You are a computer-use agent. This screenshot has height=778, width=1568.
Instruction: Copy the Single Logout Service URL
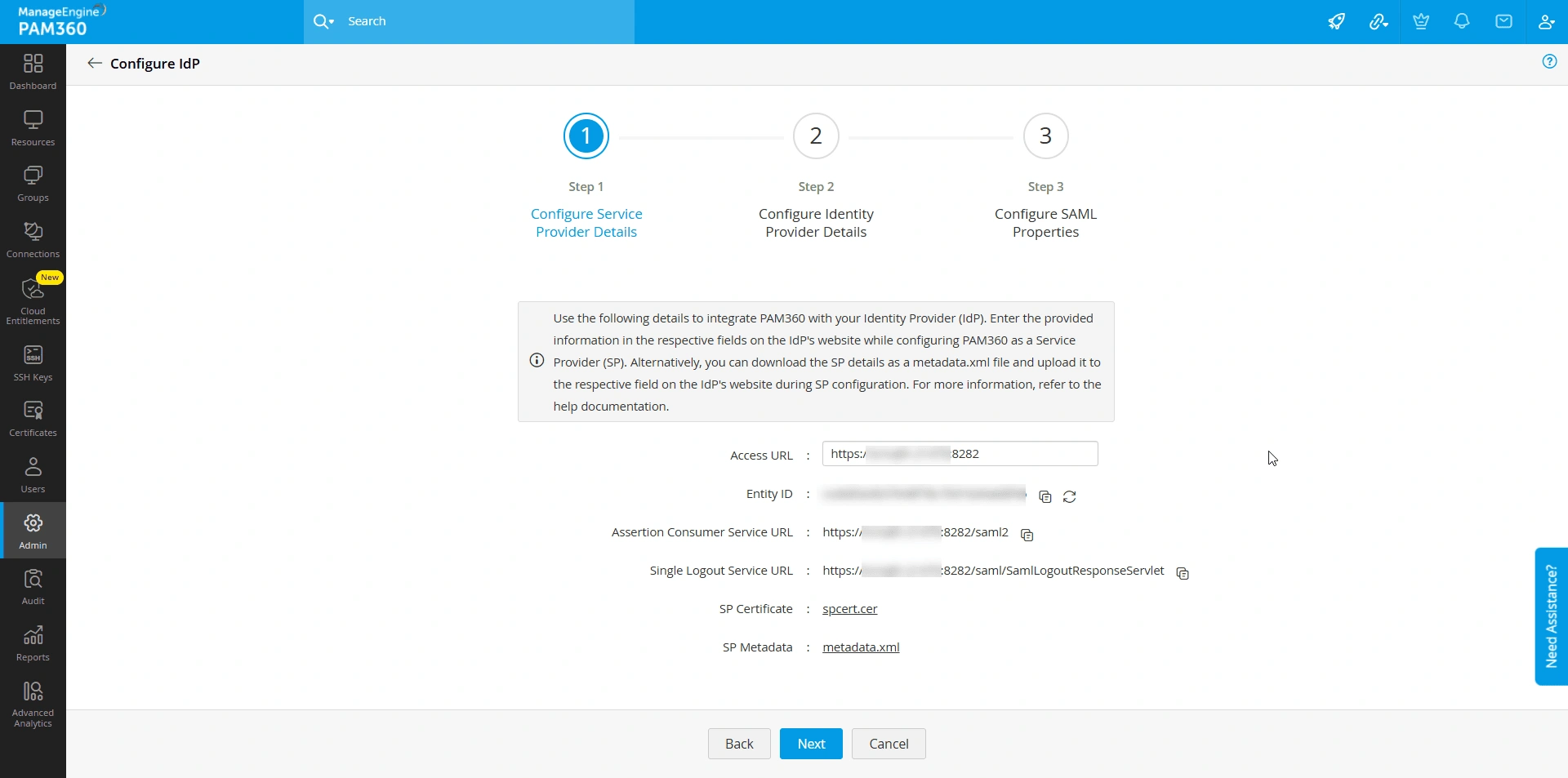coord(1182,573)
